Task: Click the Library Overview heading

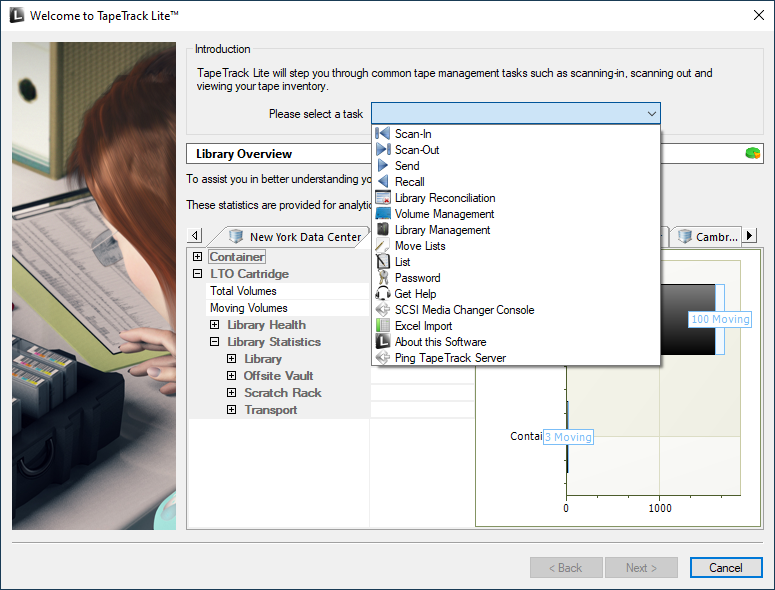Action: pos(244,154)
